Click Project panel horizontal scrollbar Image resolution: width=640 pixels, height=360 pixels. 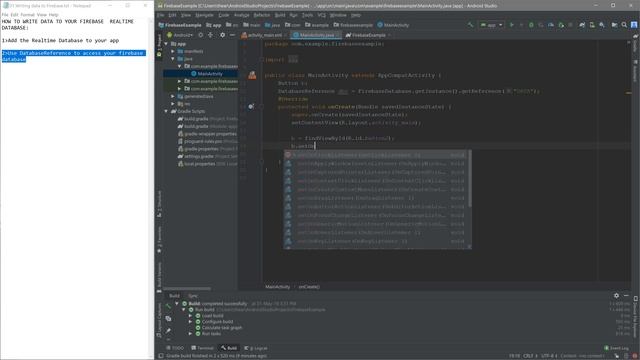[x=187, y=289]
